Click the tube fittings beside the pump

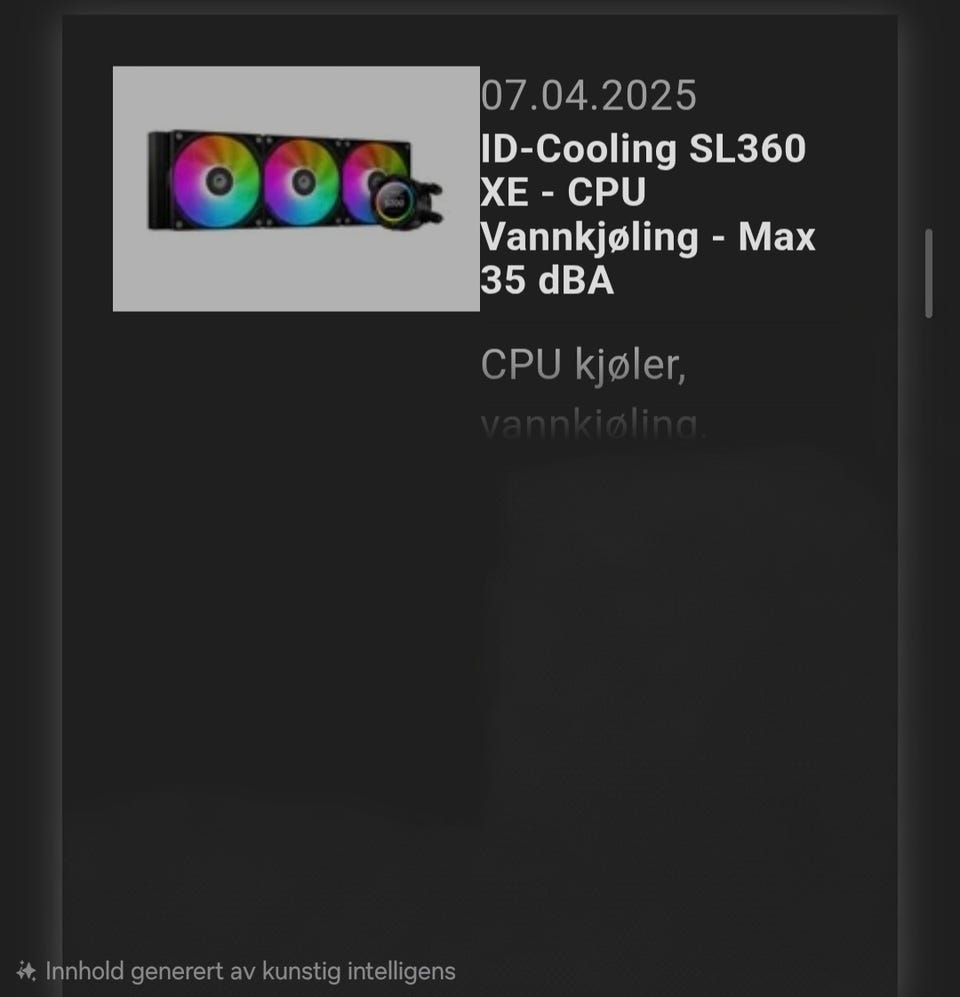pos(430,203)
